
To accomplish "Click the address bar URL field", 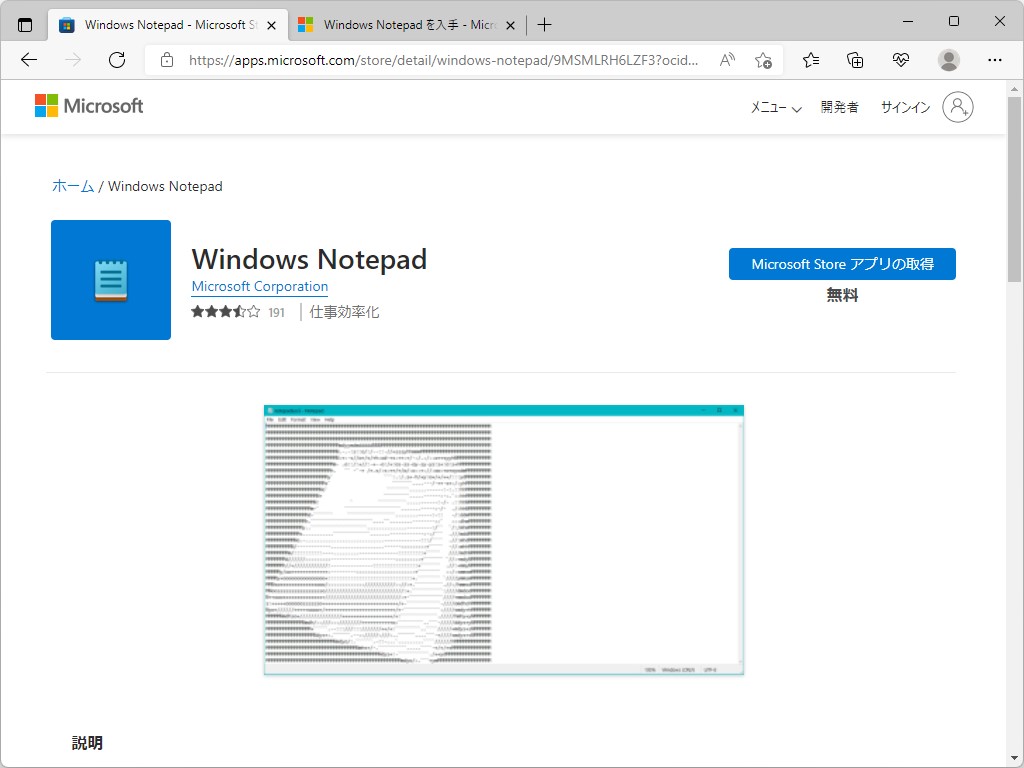I will (443, 60).
